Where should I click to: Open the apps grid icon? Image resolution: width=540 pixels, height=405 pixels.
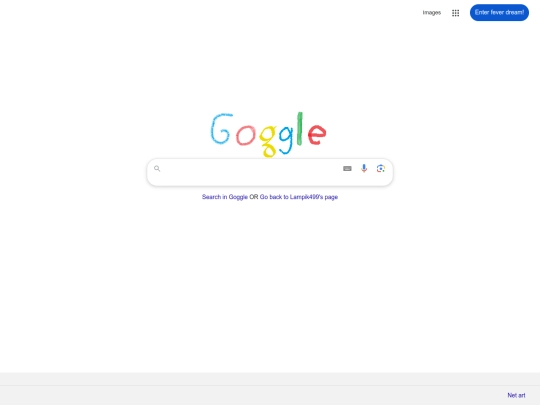455,13
